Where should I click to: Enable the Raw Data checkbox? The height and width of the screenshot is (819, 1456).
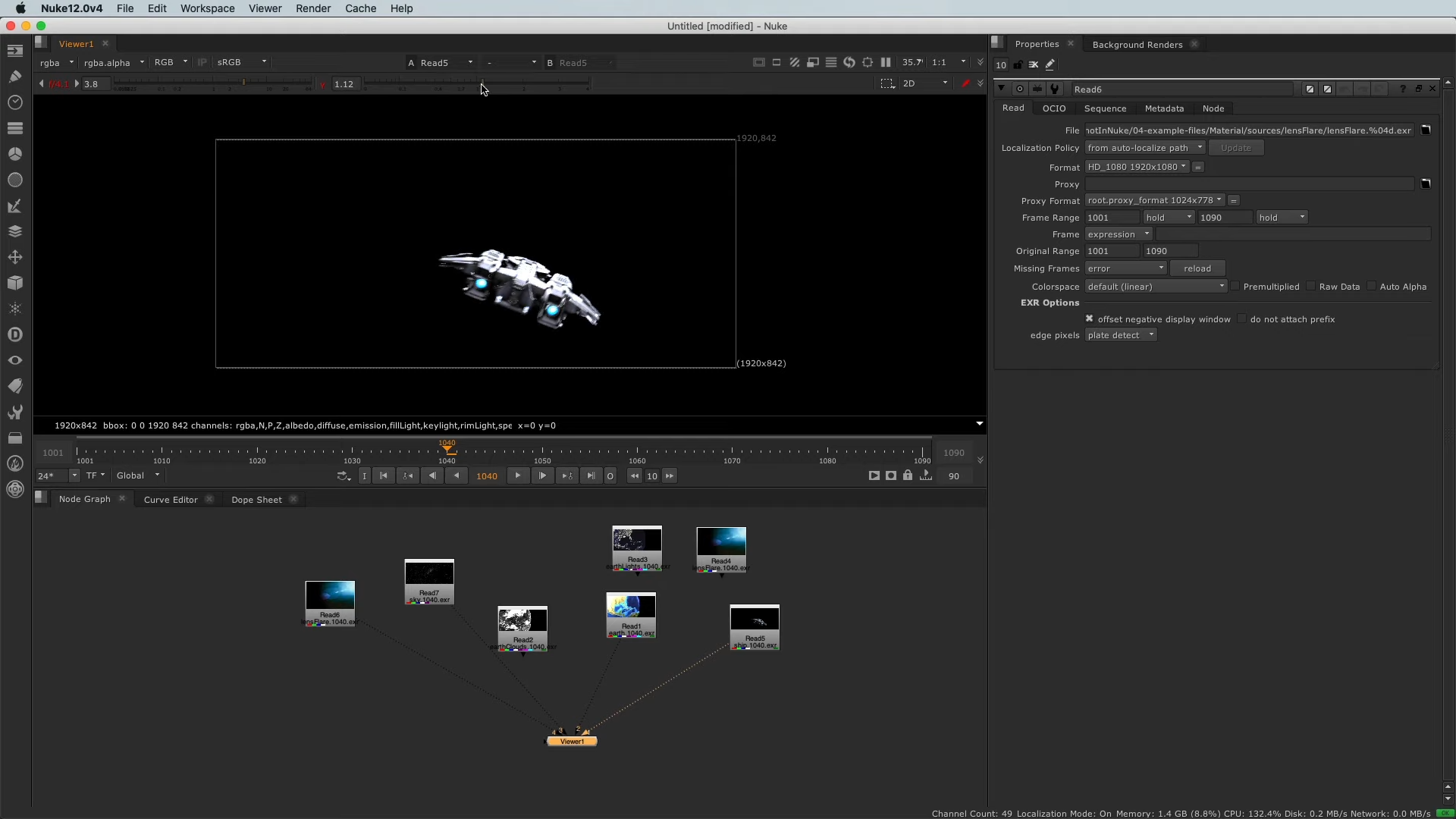[1311, 286]
